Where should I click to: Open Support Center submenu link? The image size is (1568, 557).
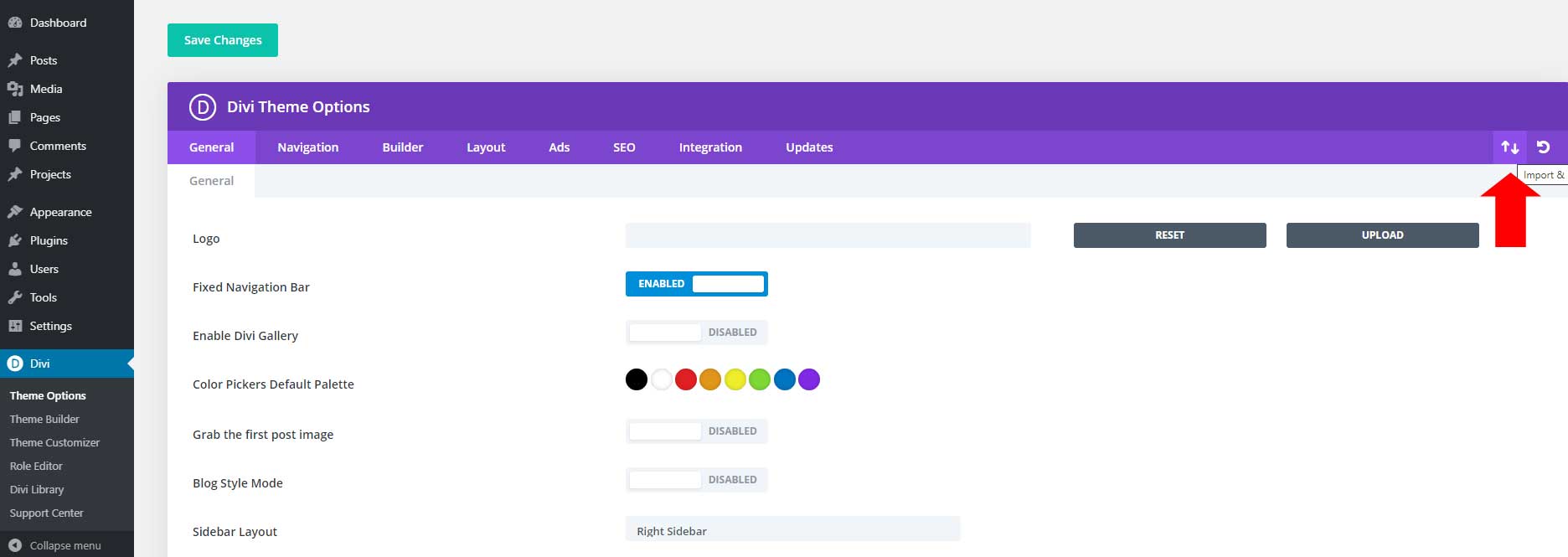pos(47,513)
